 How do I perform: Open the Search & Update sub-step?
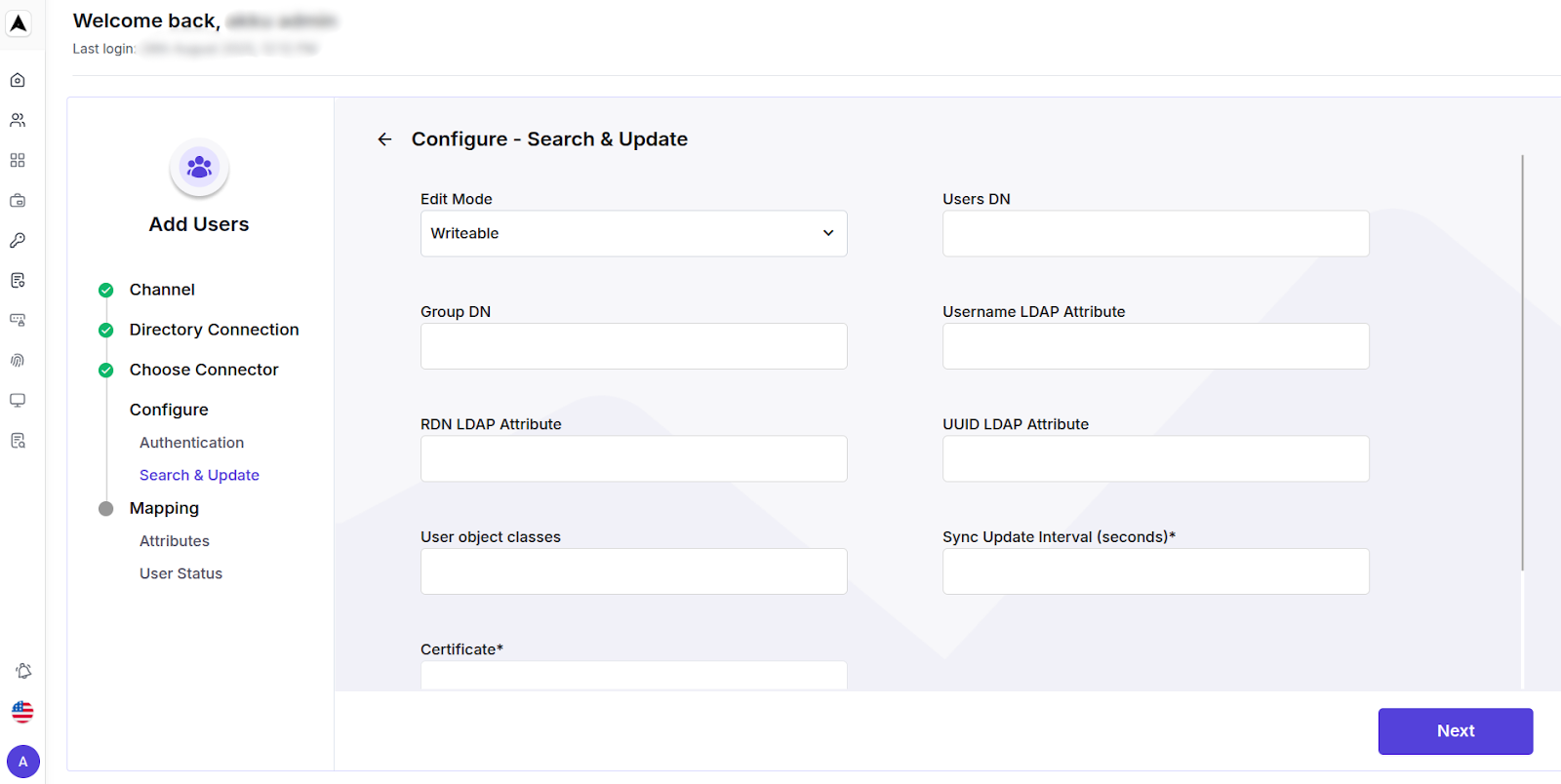[x=199, y=475]
